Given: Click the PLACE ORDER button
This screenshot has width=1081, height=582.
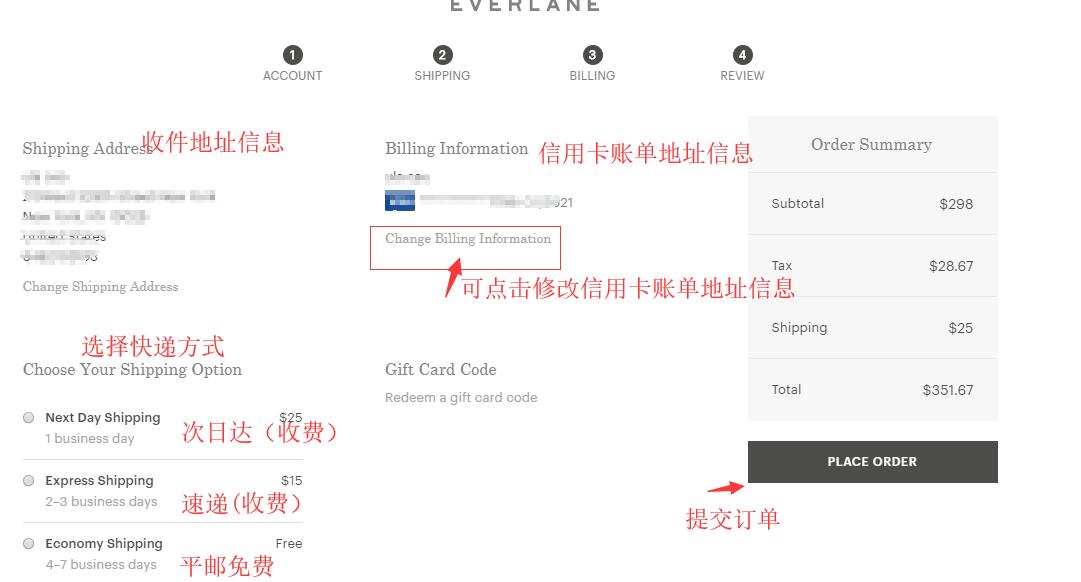Looking at the screenshot, I should [873, 462].
